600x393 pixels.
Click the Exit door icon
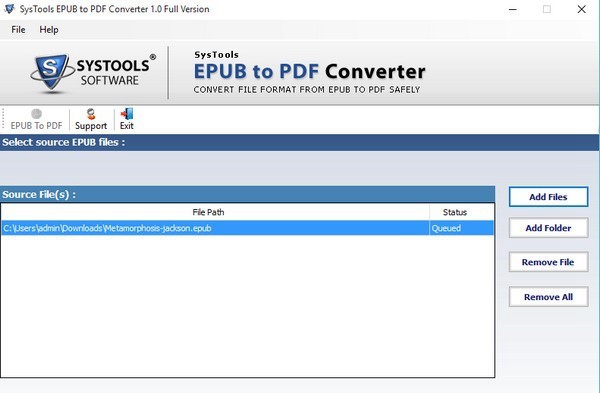coord(127,114)
